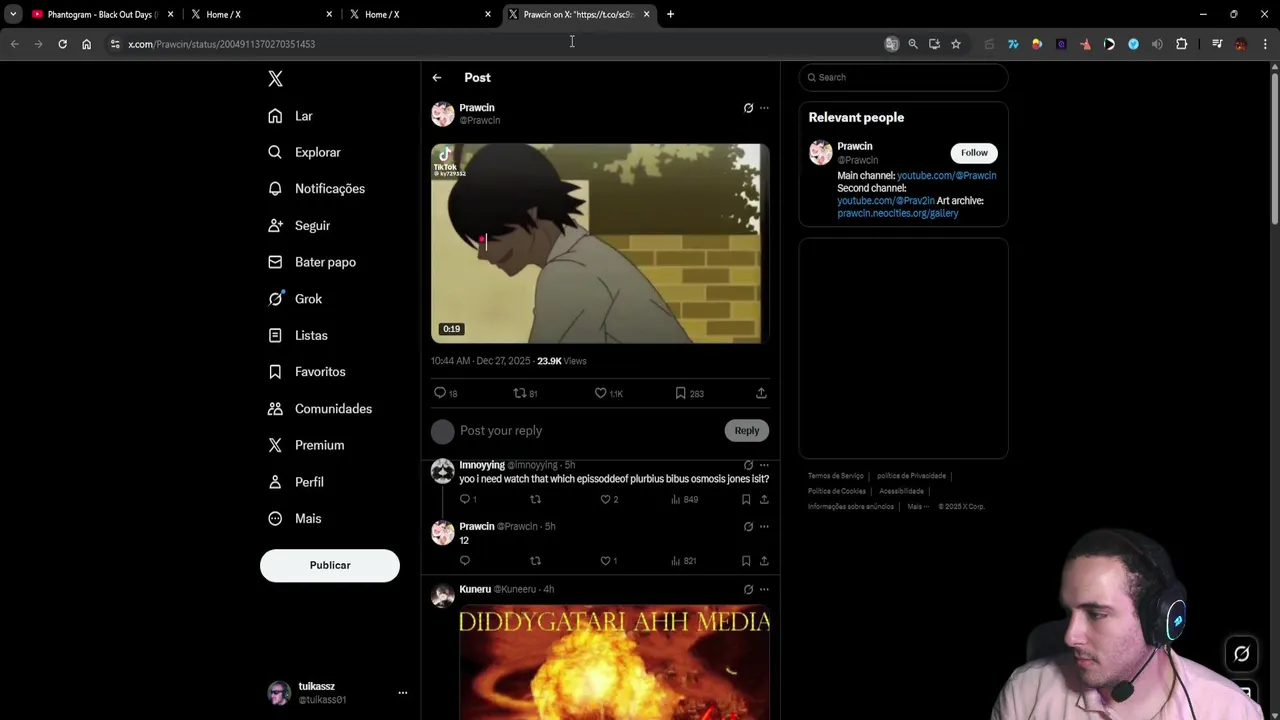Repost Imnoyying's reply

point(535,499)
